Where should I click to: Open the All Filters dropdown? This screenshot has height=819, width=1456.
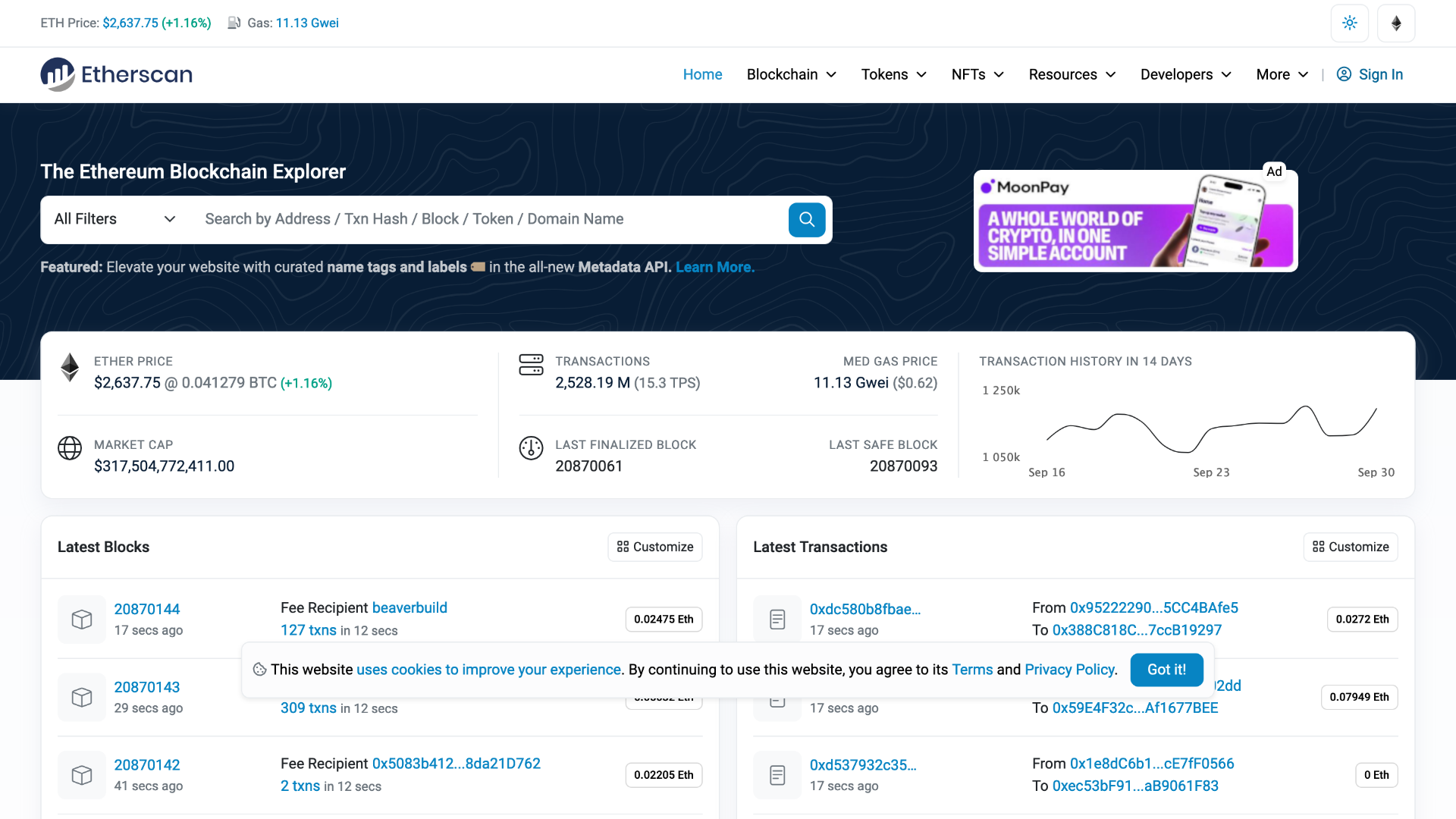(115, 219)
